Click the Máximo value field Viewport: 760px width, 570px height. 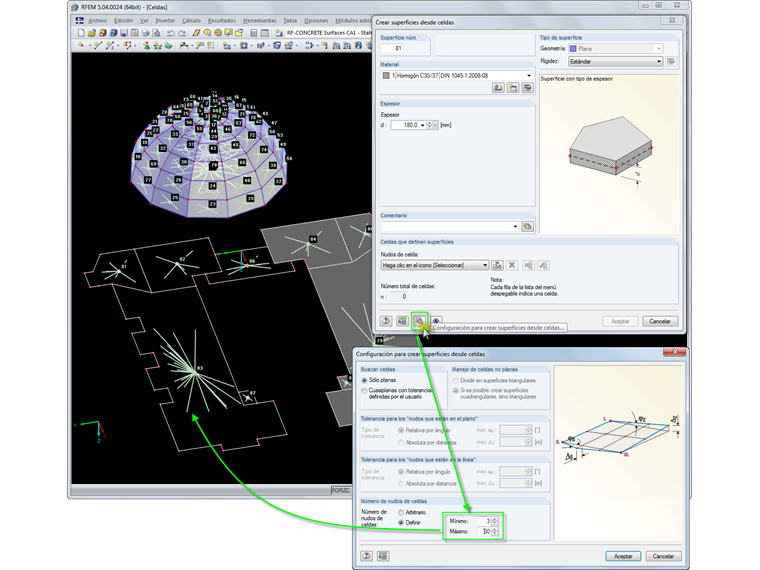pyautogui.click(x=484, y=532)
